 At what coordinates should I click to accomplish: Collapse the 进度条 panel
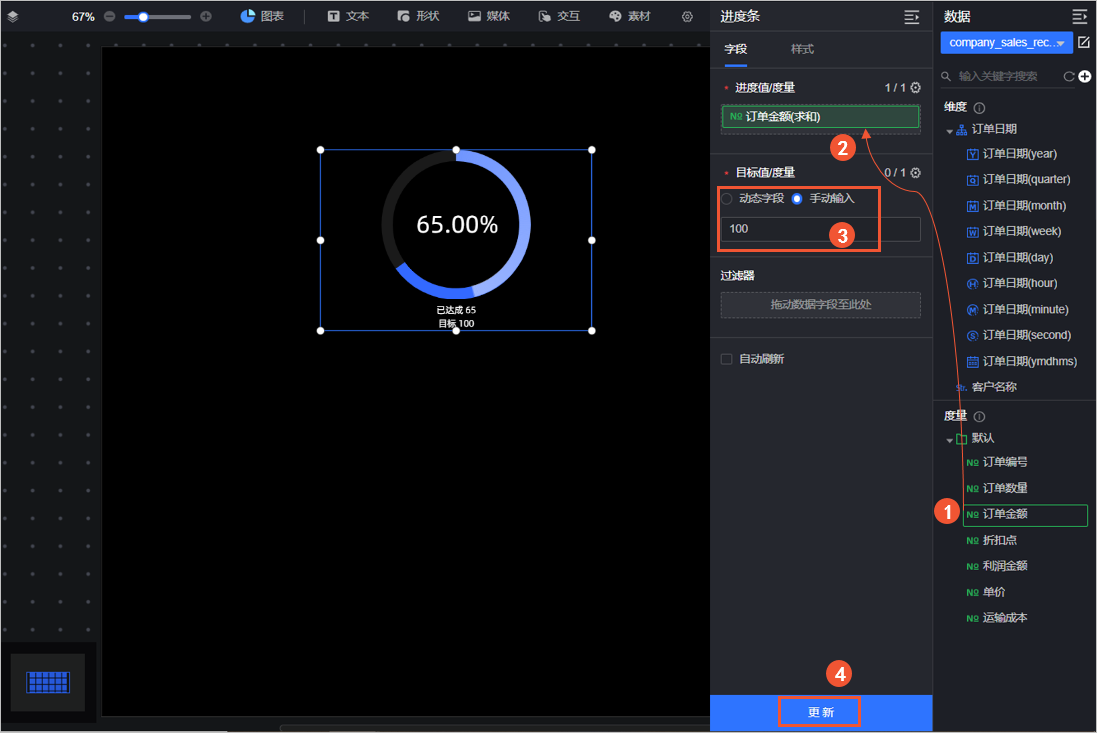912,17
